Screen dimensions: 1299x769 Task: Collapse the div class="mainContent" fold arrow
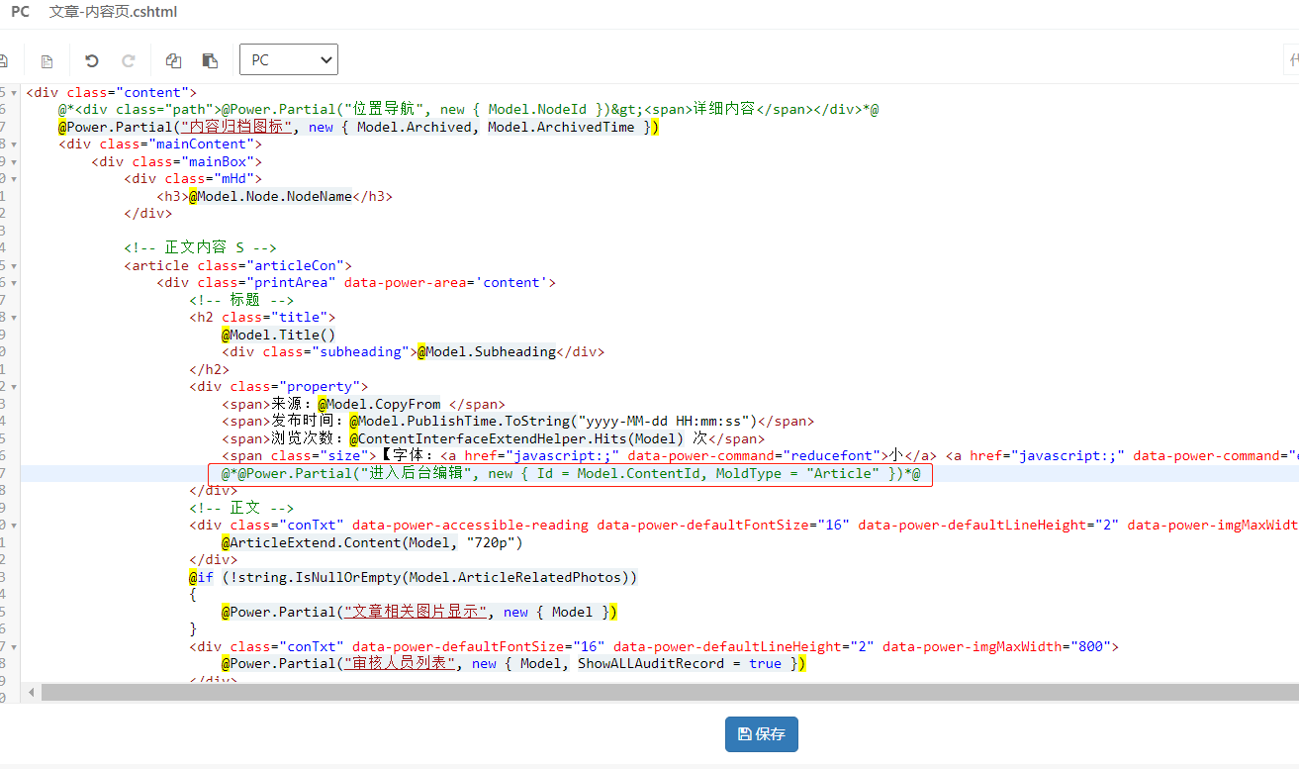tap(13, 145)
